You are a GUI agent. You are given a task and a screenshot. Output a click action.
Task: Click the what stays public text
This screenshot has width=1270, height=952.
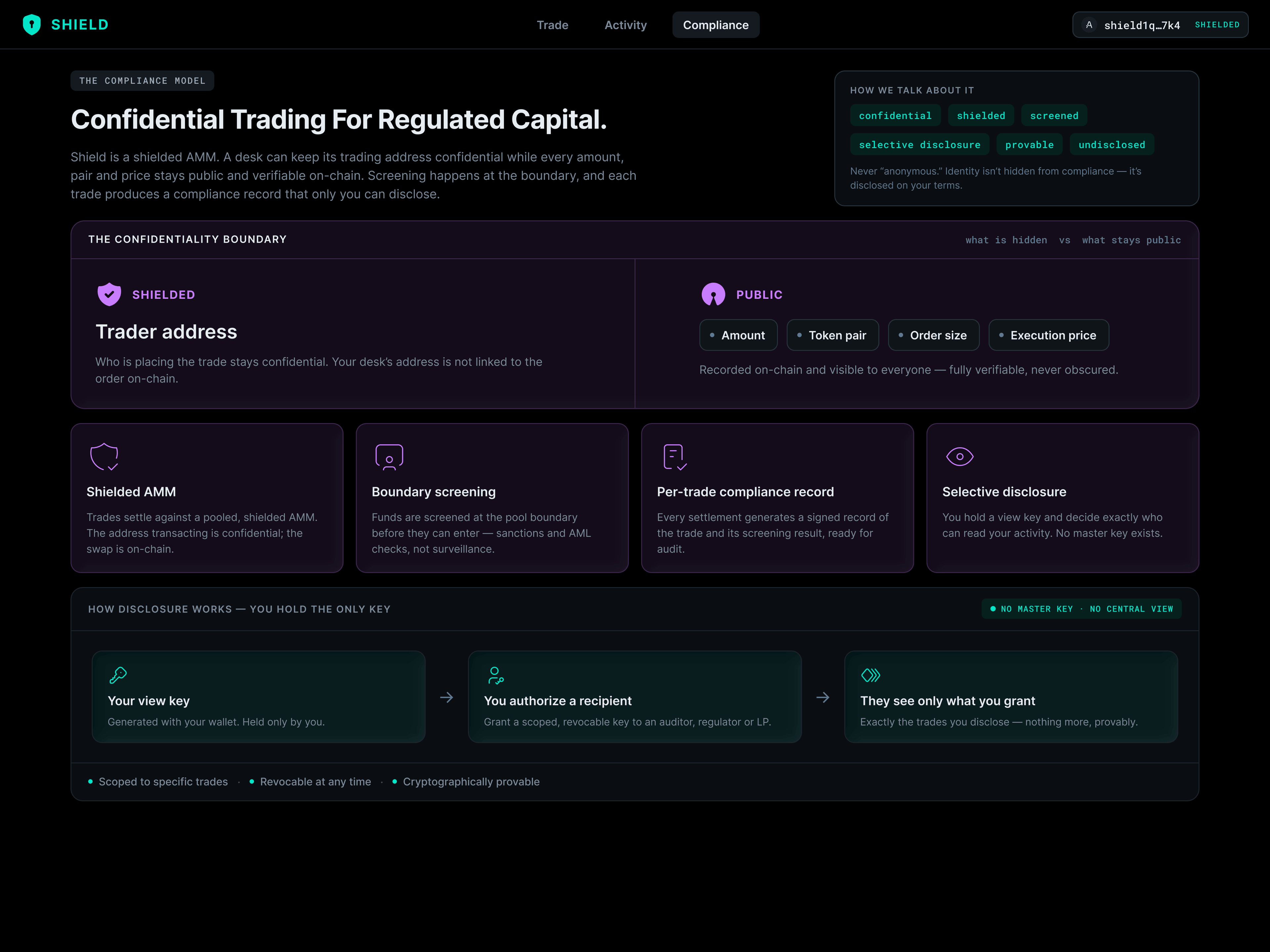pos(1131,240)
